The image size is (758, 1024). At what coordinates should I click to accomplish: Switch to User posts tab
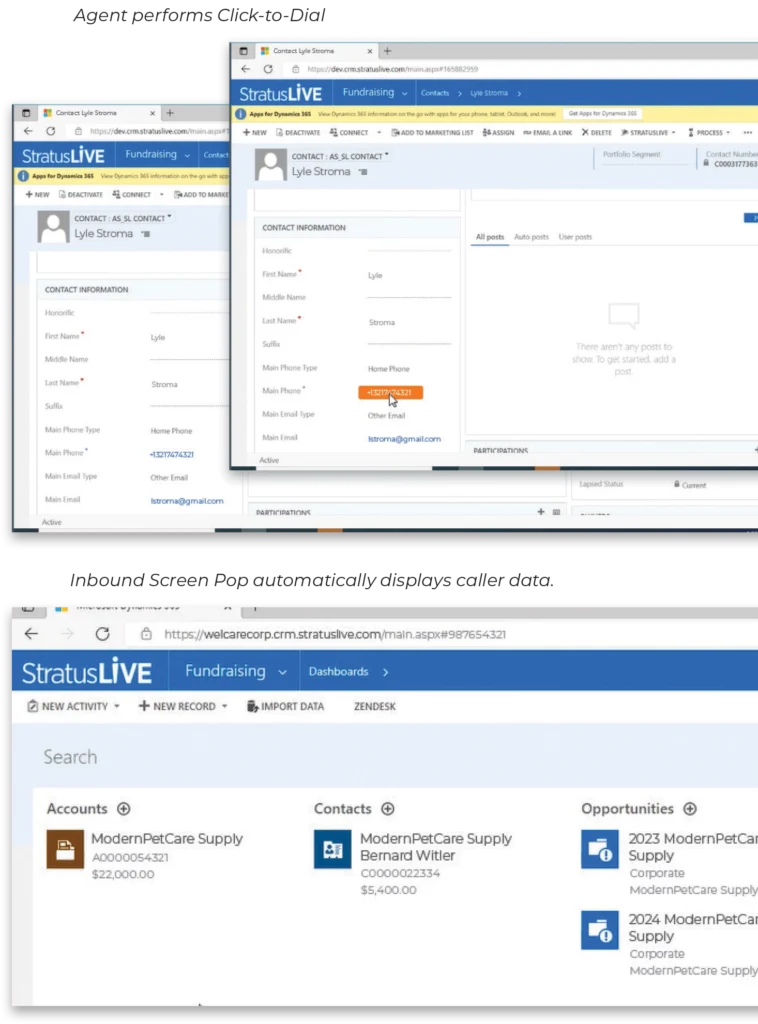point(575,237)
